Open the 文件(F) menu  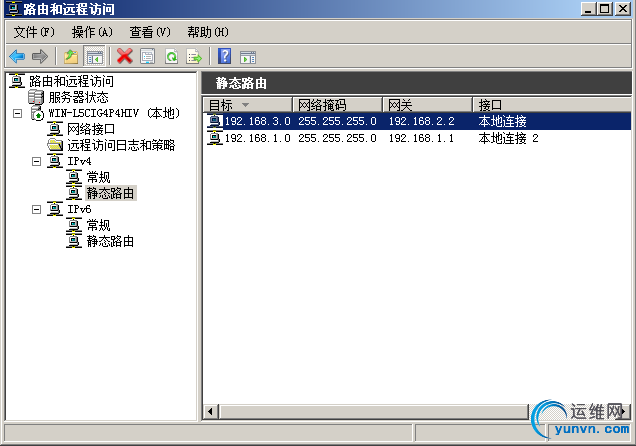(x=34, y=32)
